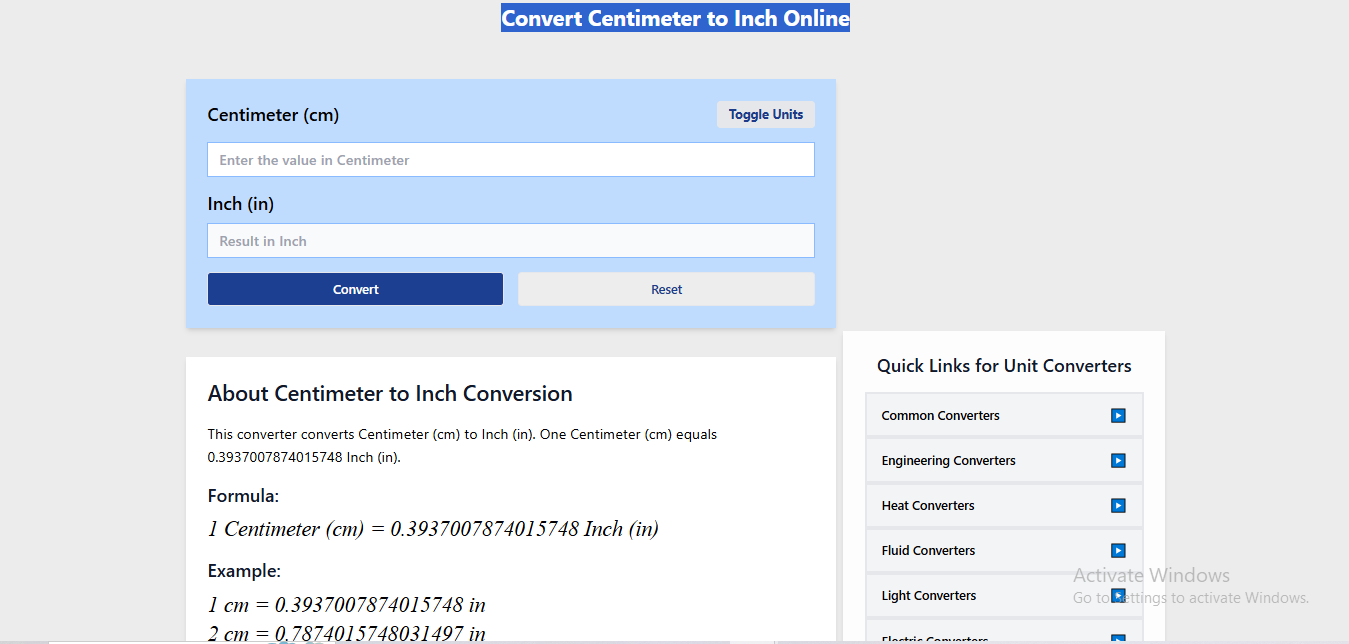Click the About Centimeter to Inch Conversion heading
The image size is (1349, 644).
[390, 393]
